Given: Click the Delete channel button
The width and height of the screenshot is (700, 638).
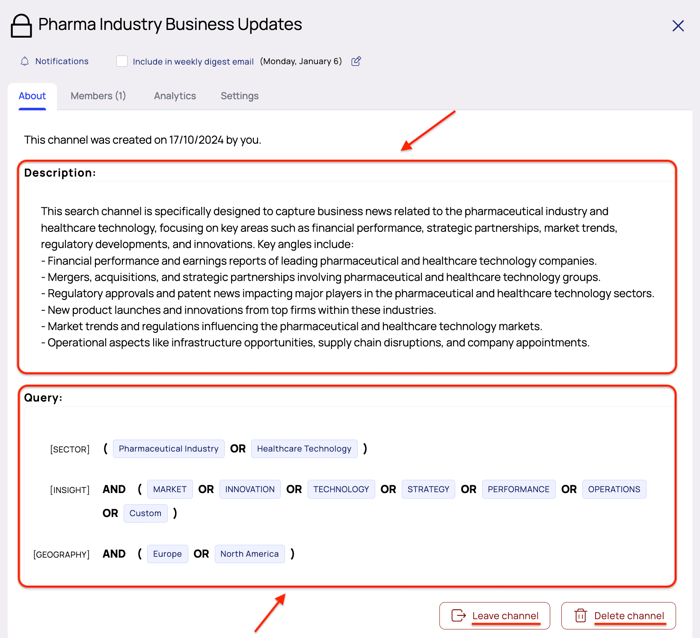Looking at the screenshot, I should coord(618,616).
